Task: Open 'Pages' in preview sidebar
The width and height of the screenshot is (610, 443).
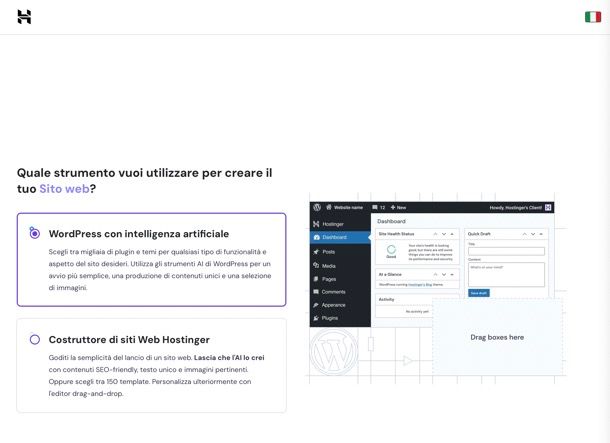Action: [325, 279]
